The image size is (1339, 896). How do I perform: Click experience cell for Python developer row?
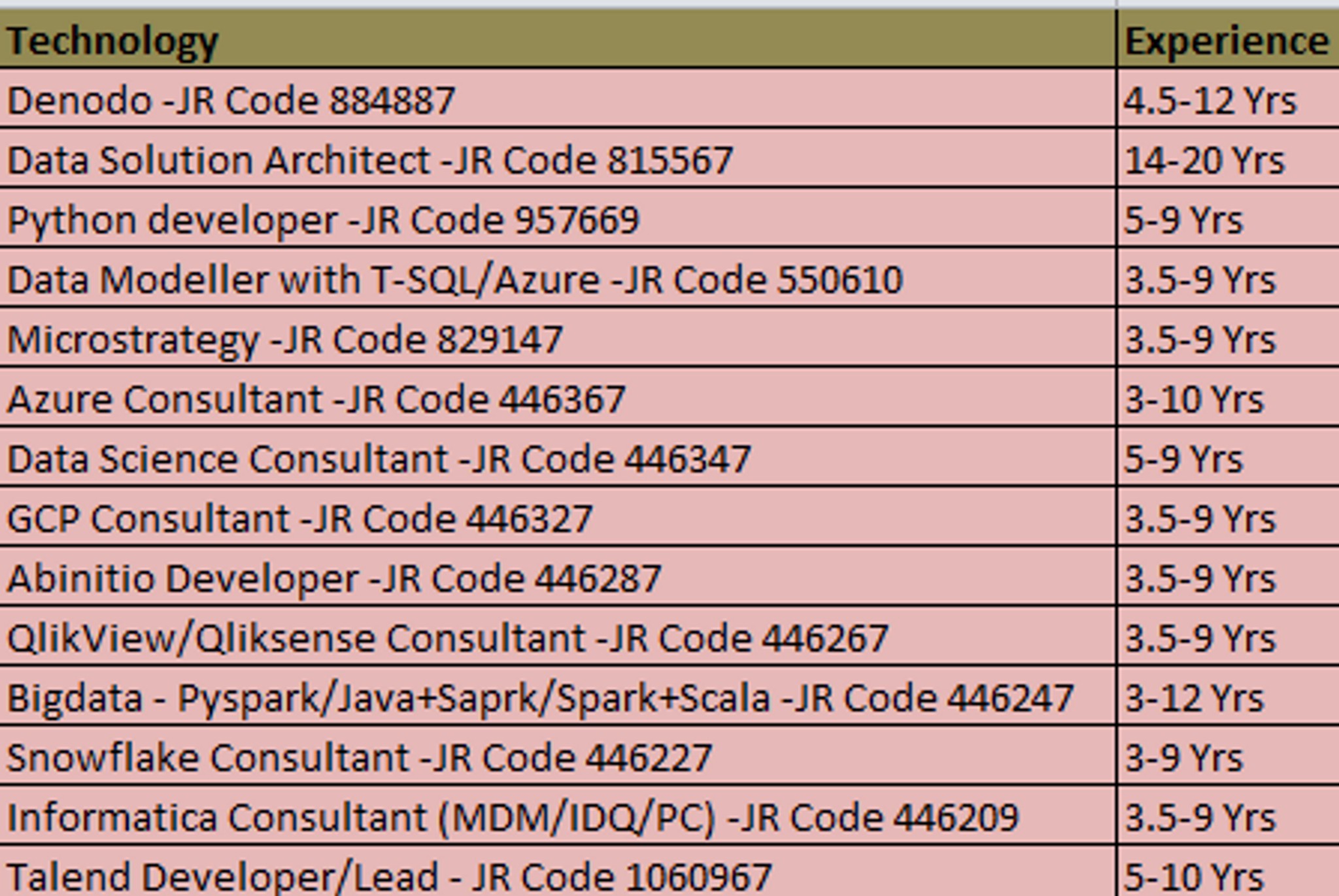click(1228, 218)
